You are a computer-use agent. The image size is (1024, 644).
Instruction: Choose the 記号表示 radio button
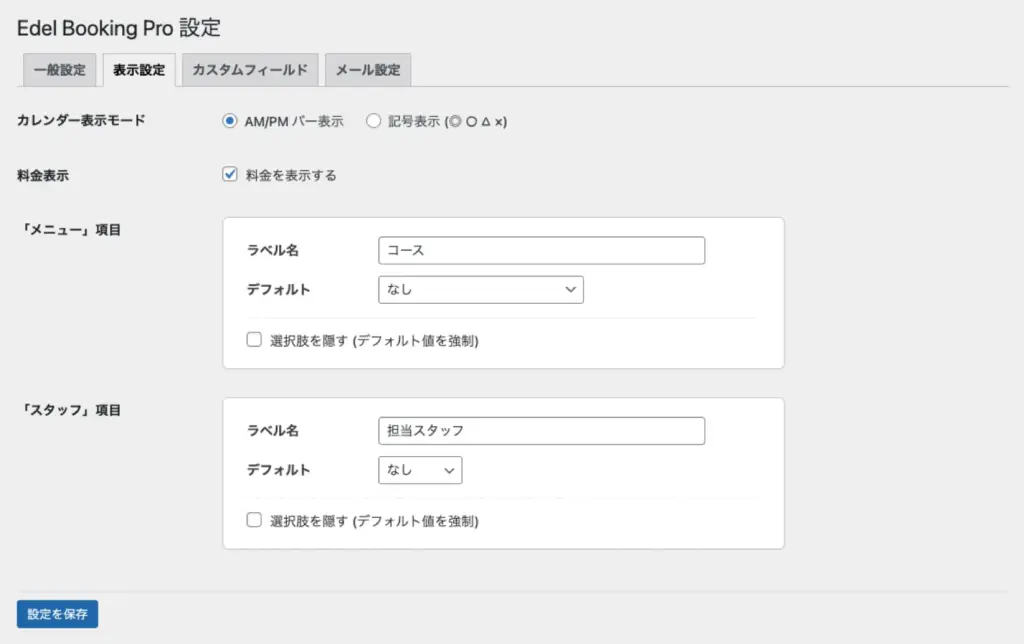point(374,121)
